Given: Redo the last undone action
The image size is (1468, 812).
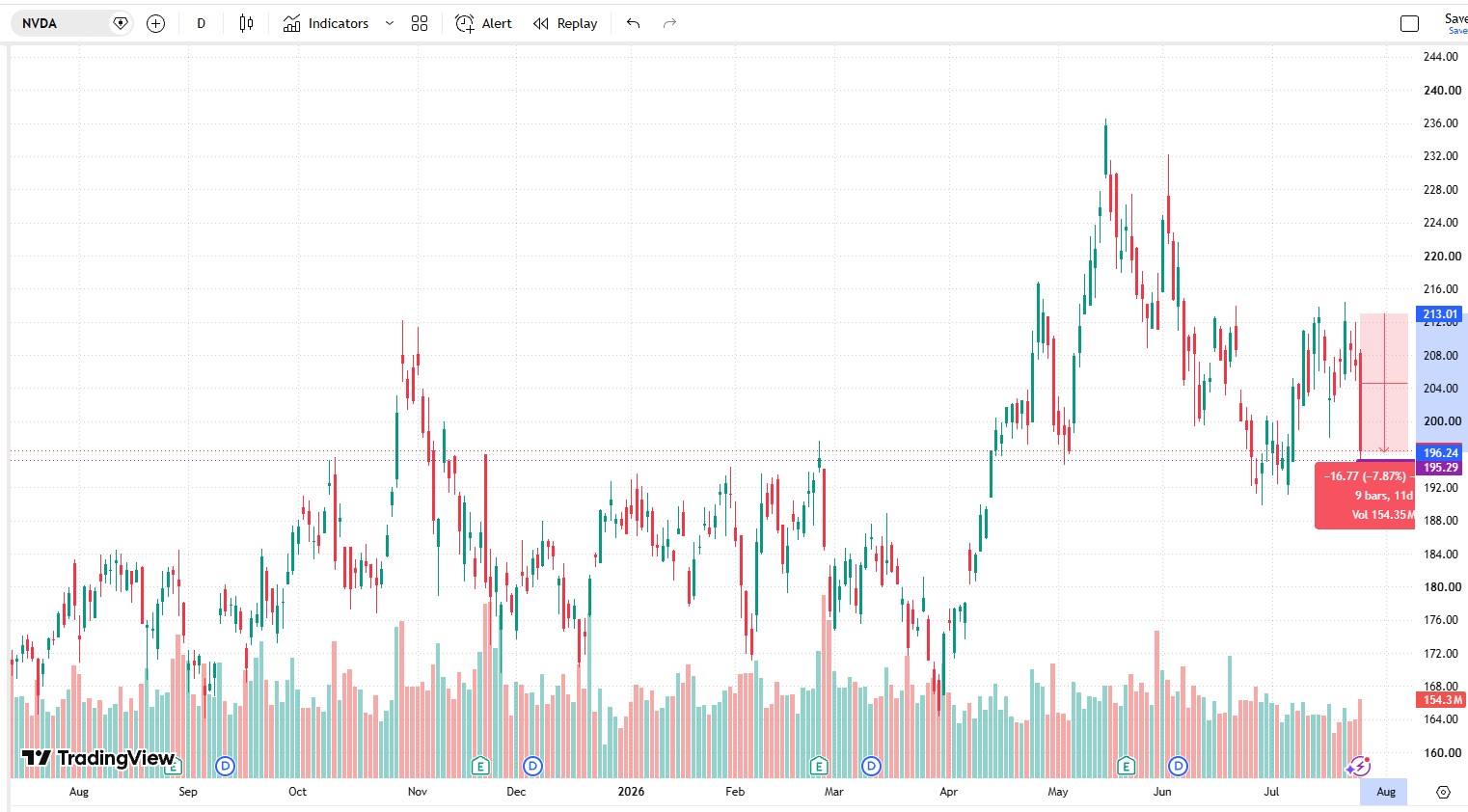Looking at the screenshot, I should (669, 23).
